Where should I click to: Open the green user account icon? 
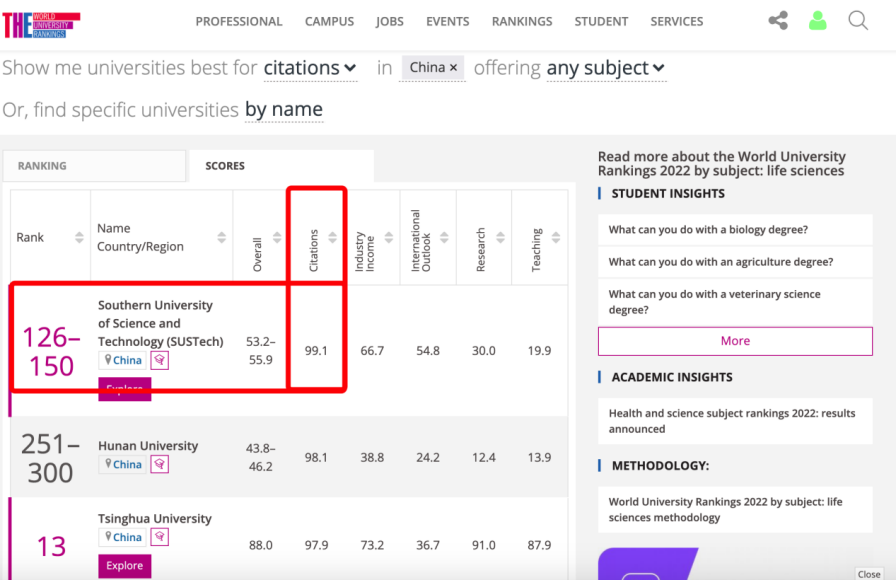coord(818,21)
